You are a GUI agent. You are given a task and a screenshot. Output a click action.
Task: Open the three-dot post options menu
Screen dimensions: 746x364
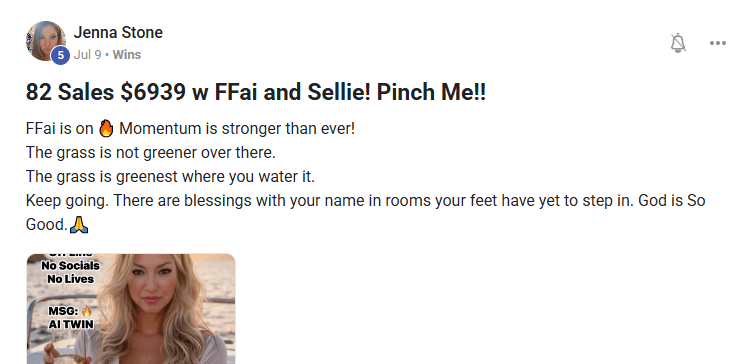tap(717, 43)
